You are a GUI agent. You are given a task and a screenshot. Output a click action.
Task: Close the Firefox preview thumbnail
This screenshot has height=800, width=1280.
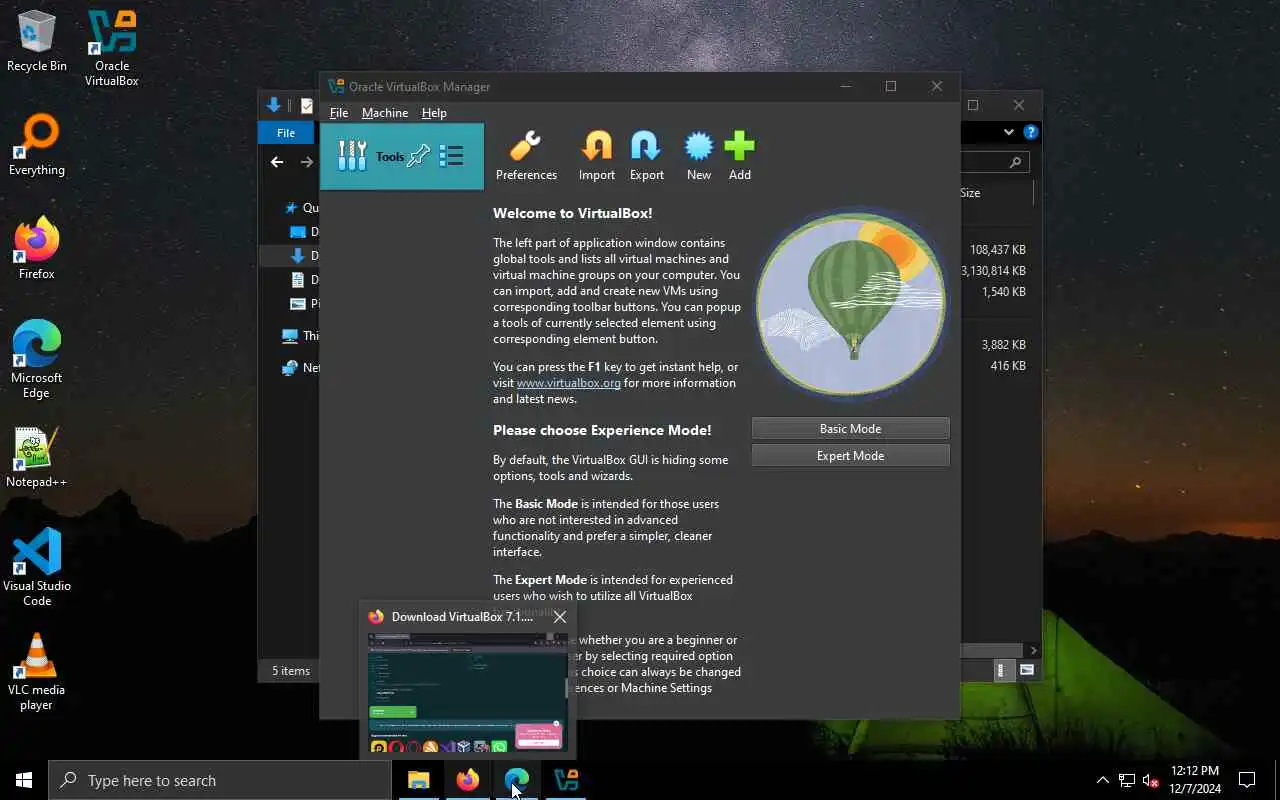[560, 617]
